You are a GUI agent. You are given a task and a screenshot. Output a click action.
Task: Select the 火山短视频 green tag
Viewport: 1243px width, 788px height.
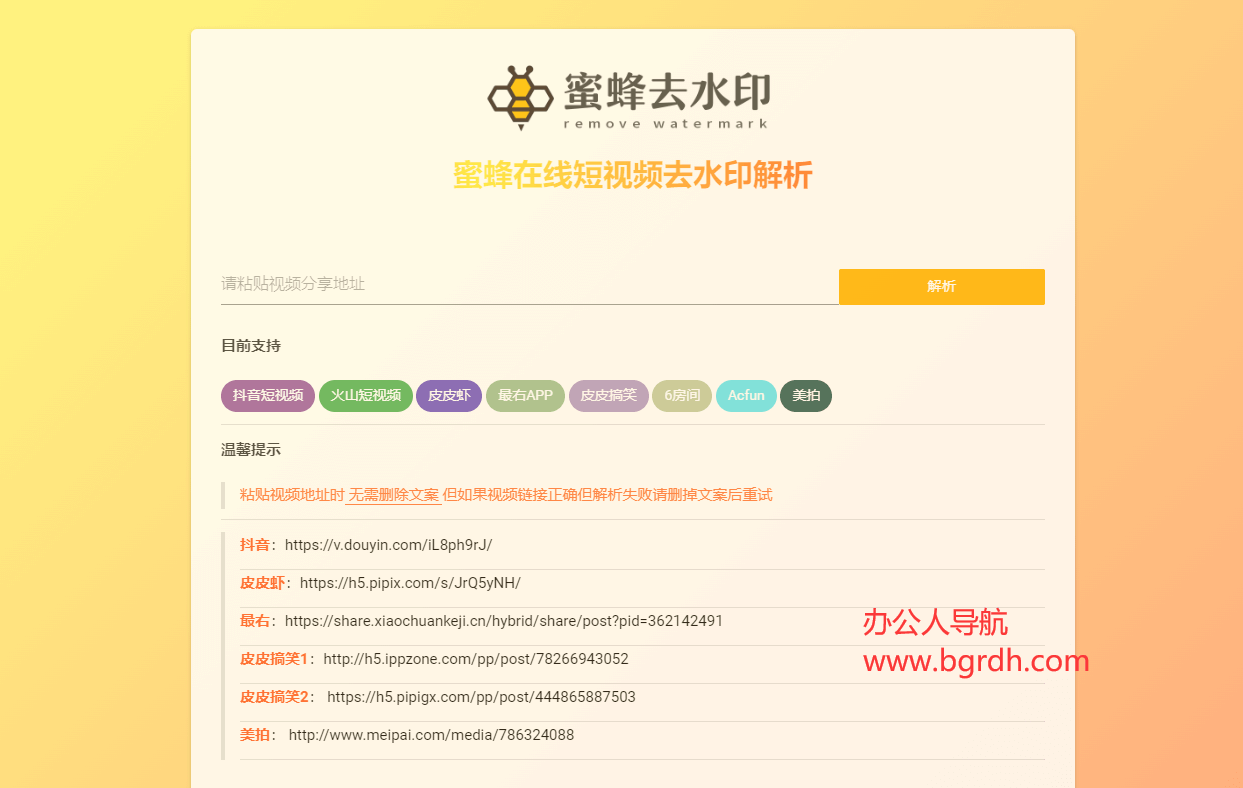click(366, 396)
